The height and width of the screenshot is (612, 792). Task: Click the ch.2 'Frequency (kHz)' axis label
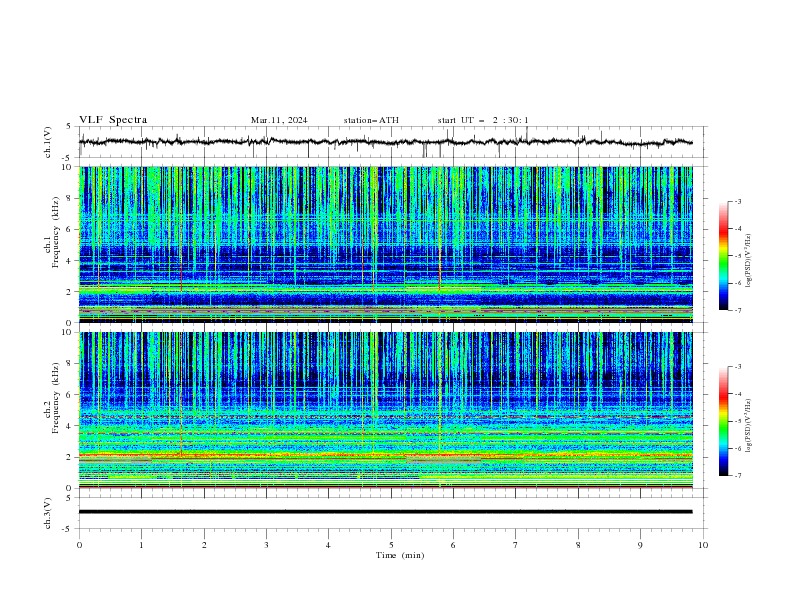click(x=56, y=396)
